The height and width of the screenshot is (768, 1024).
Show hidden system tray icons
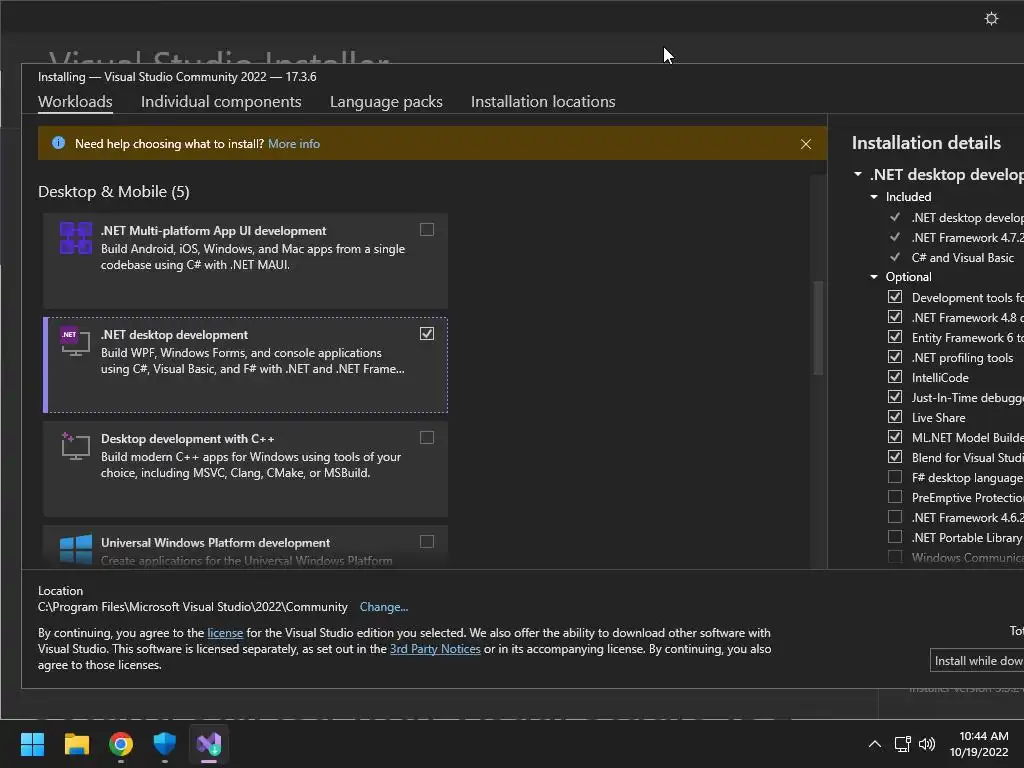point(874,744)
